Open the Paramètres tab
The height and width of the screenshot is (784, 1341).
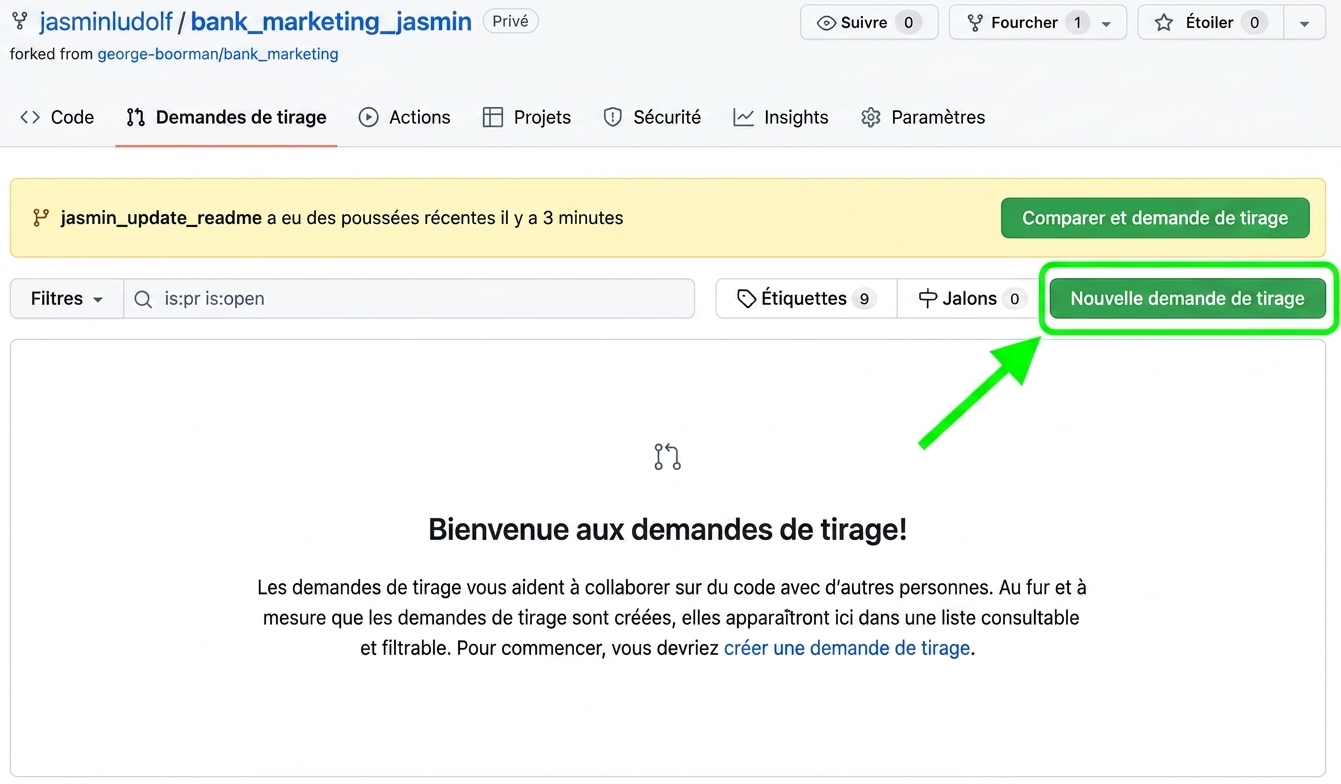[923, 117]
